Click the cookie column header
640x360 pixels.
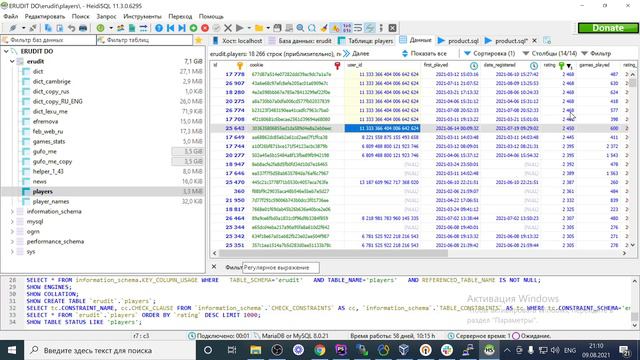pos(295,65)
